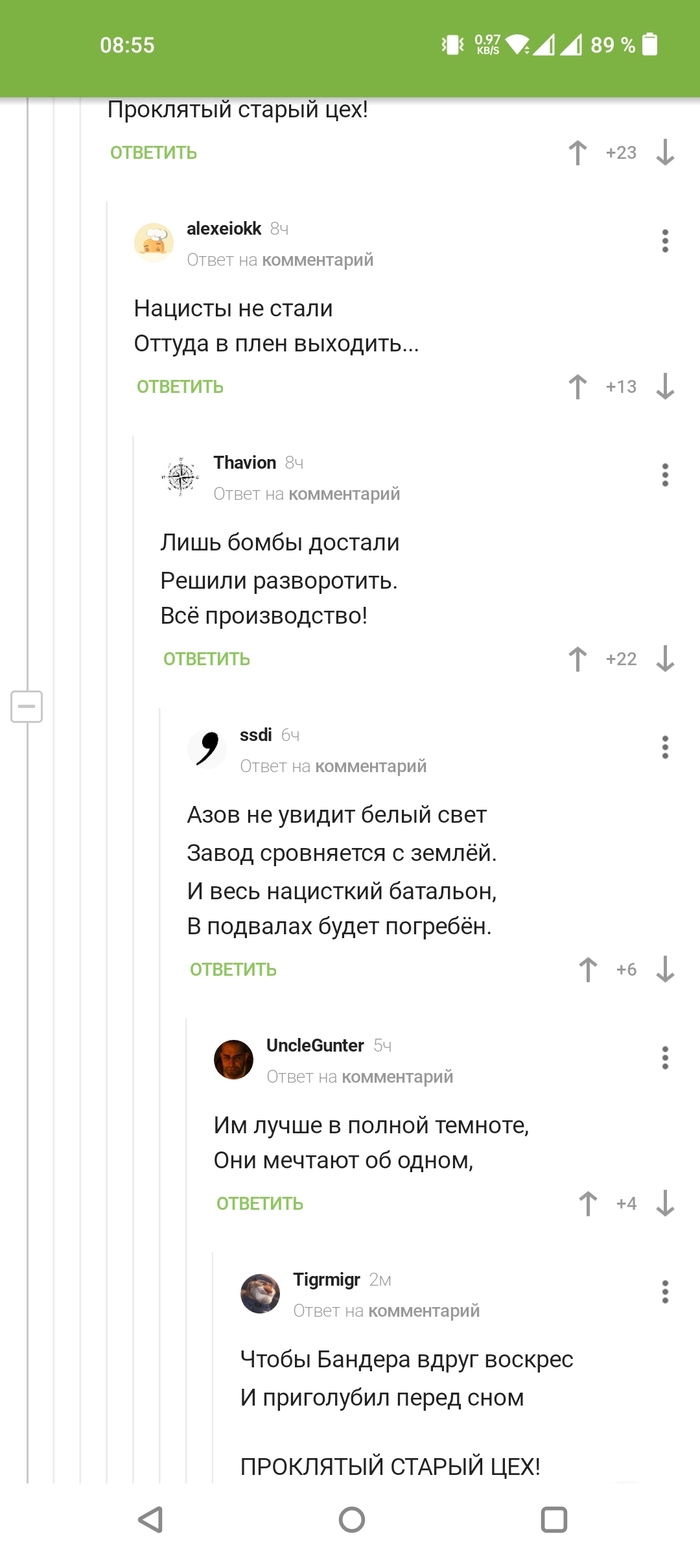Open the options menu on ssdi's comment
The image size is (700, 1556).
(664, 746)
